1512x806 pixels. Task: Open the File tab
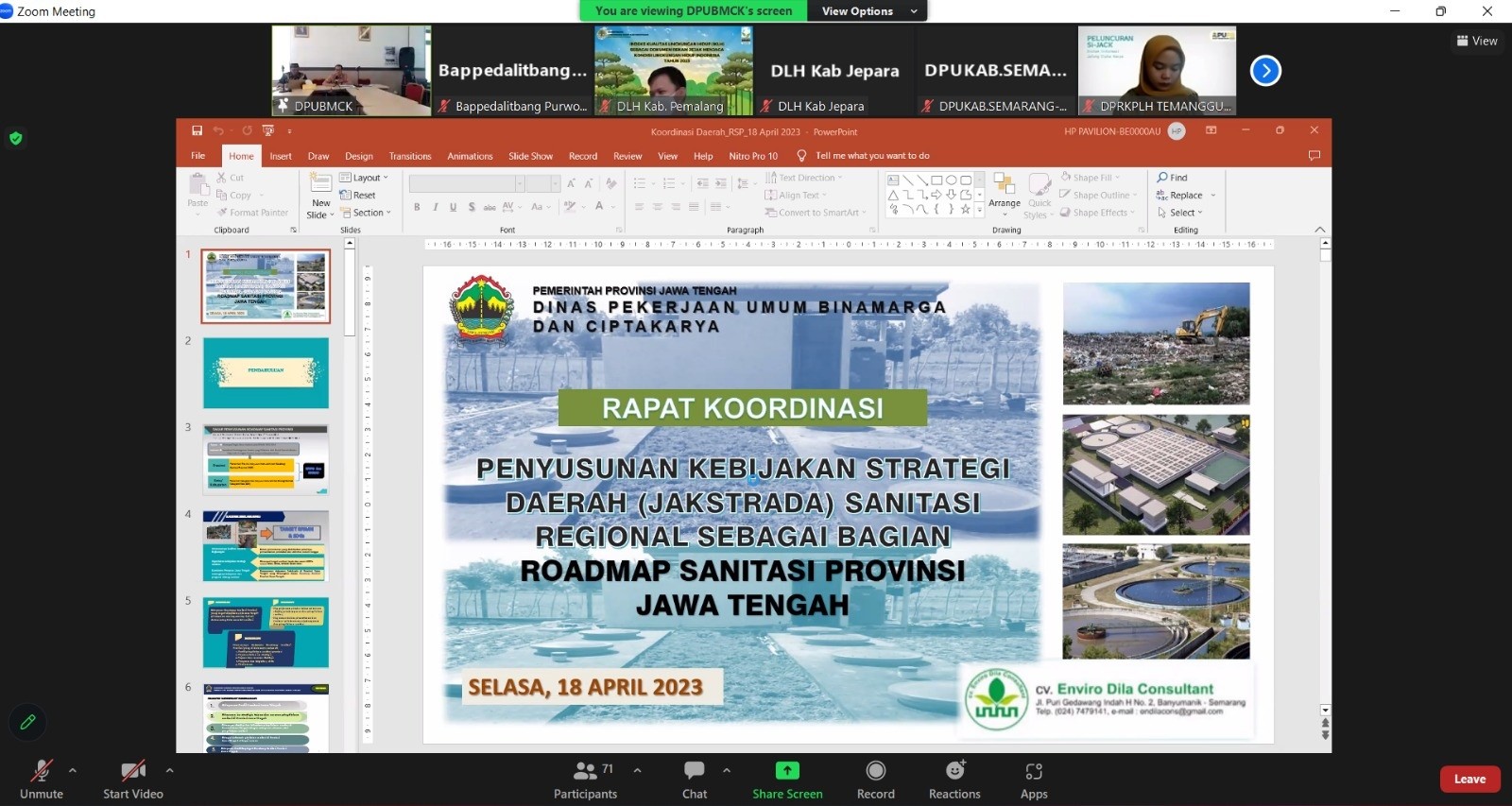[x=198, y=156]
